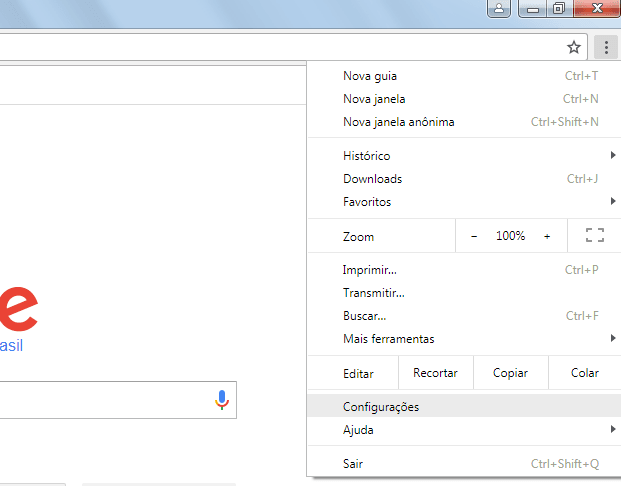Image resolution: width=621 pixels, height=486 pixels.
Task: Select Nova guia menu item
Action: click(x=370, y=76)
